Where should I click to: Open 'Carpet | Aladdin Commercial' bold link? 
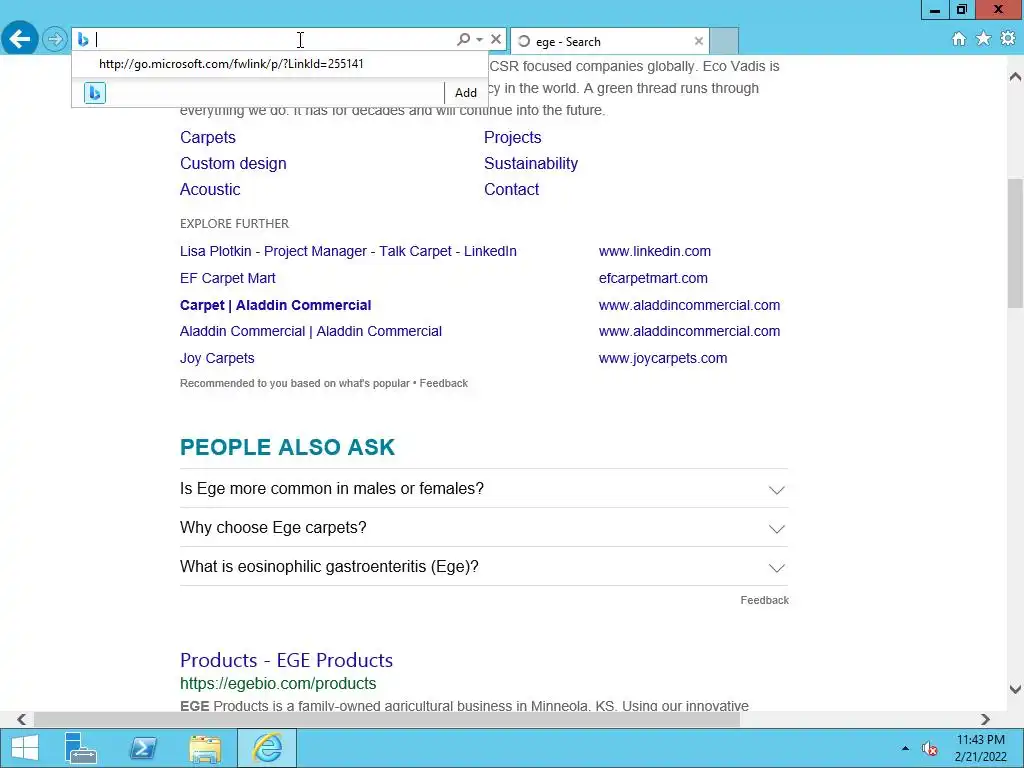pos(276,305)
